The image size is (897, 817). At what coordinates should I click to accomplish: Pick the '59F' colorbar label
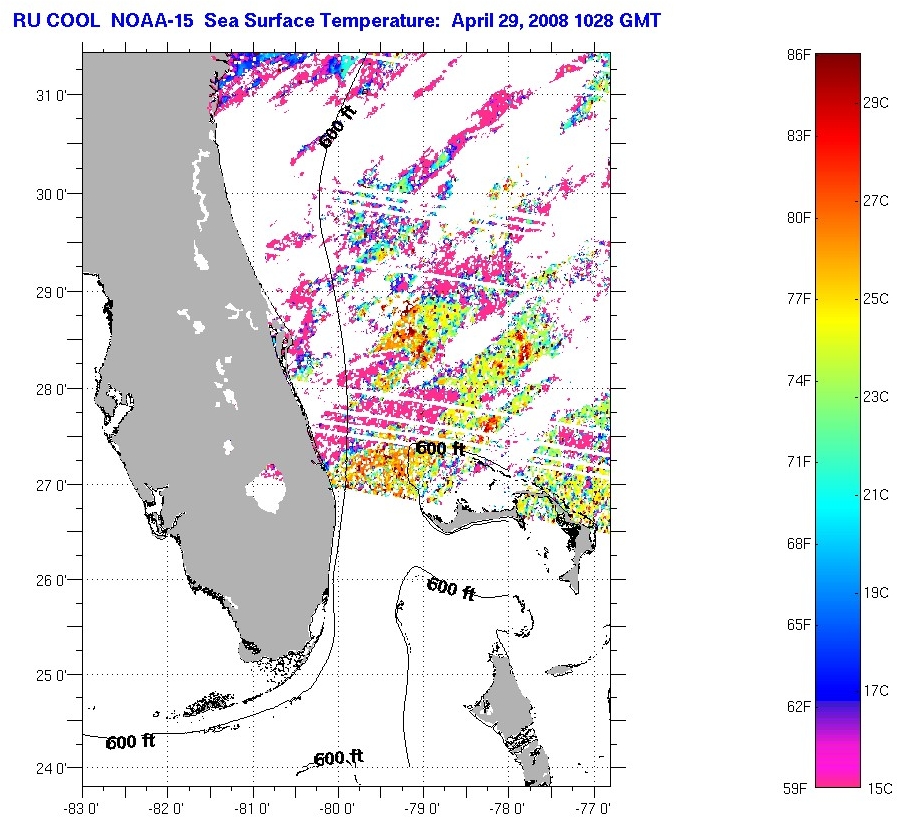pyautogui.click(x=796, y=789)
